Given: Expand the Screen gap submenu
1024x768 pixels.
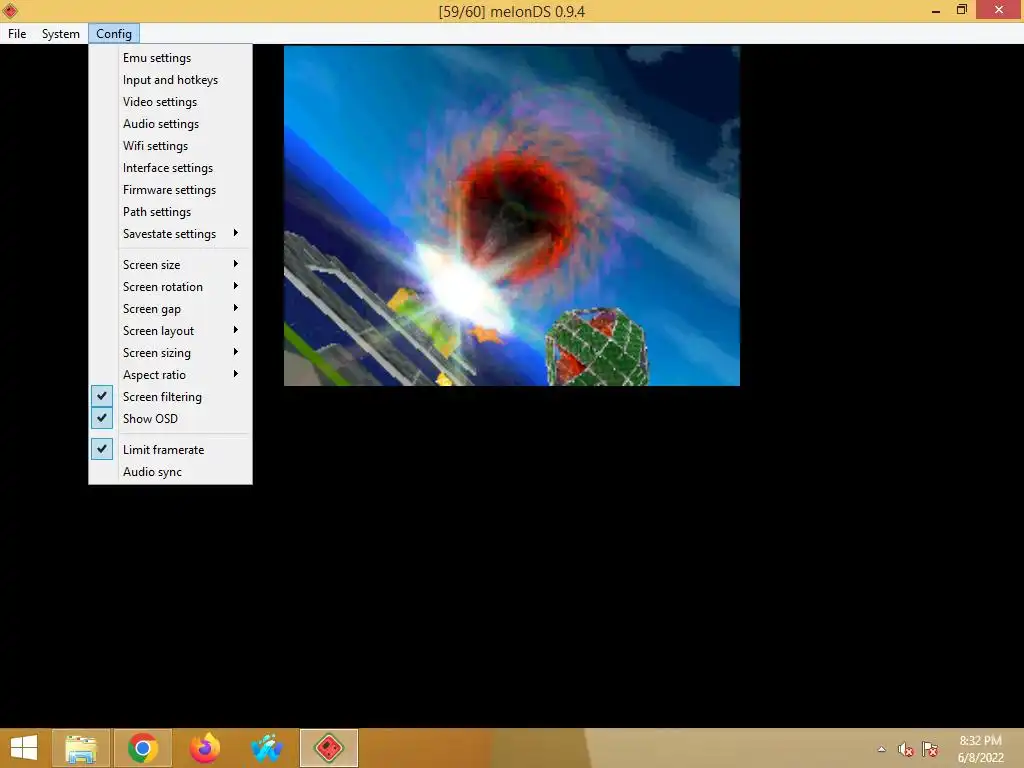Looking at the screenshot, I should (170, 309).
